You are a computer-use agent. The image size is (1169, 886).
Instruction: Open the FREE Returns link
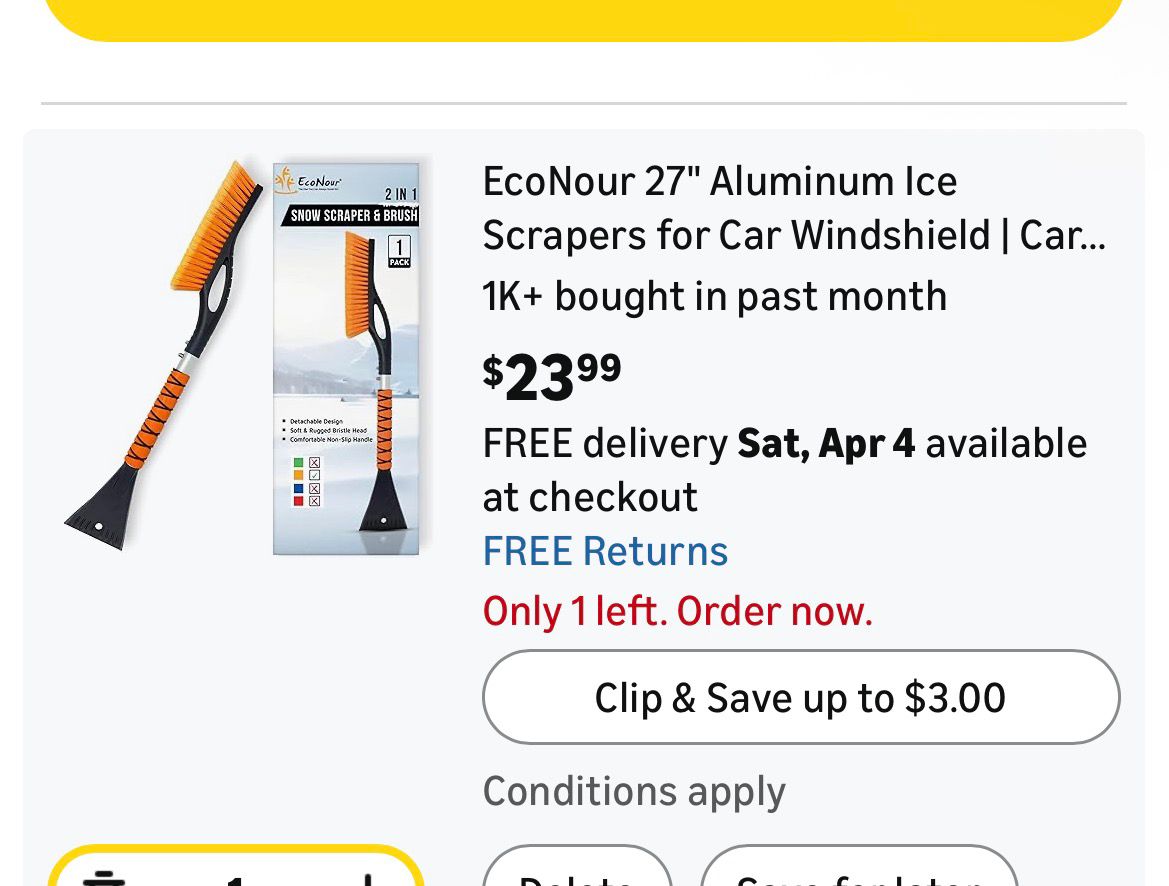(x=605, y=551)
